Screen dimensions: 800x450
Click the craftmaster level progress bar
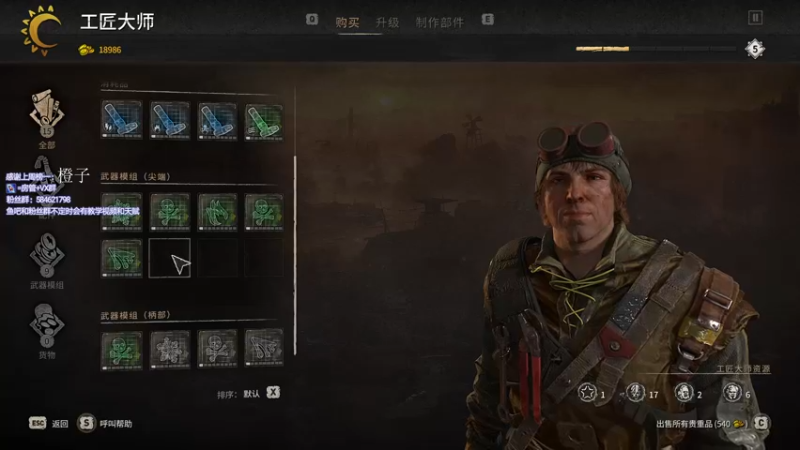(656, 49)
